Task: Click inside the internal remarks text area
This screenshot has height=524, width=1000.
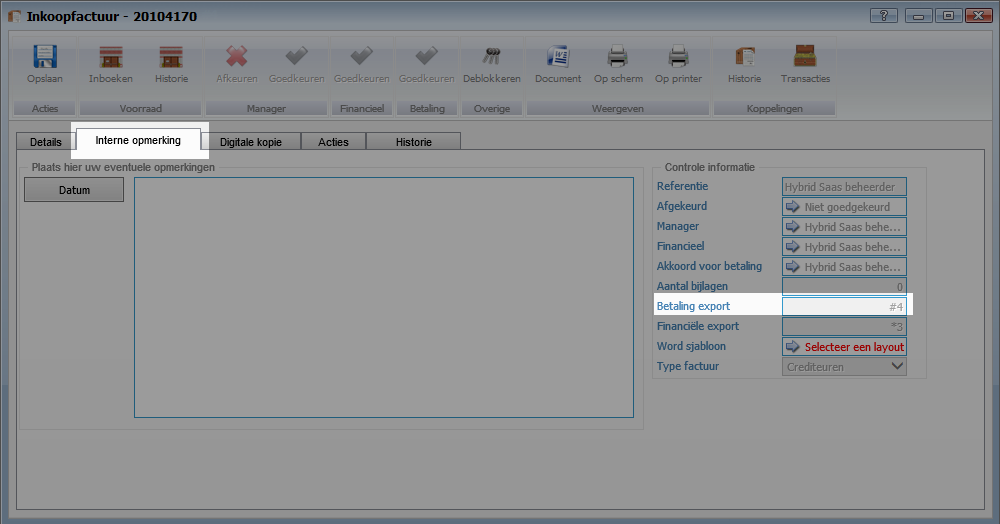Action: 383,297
